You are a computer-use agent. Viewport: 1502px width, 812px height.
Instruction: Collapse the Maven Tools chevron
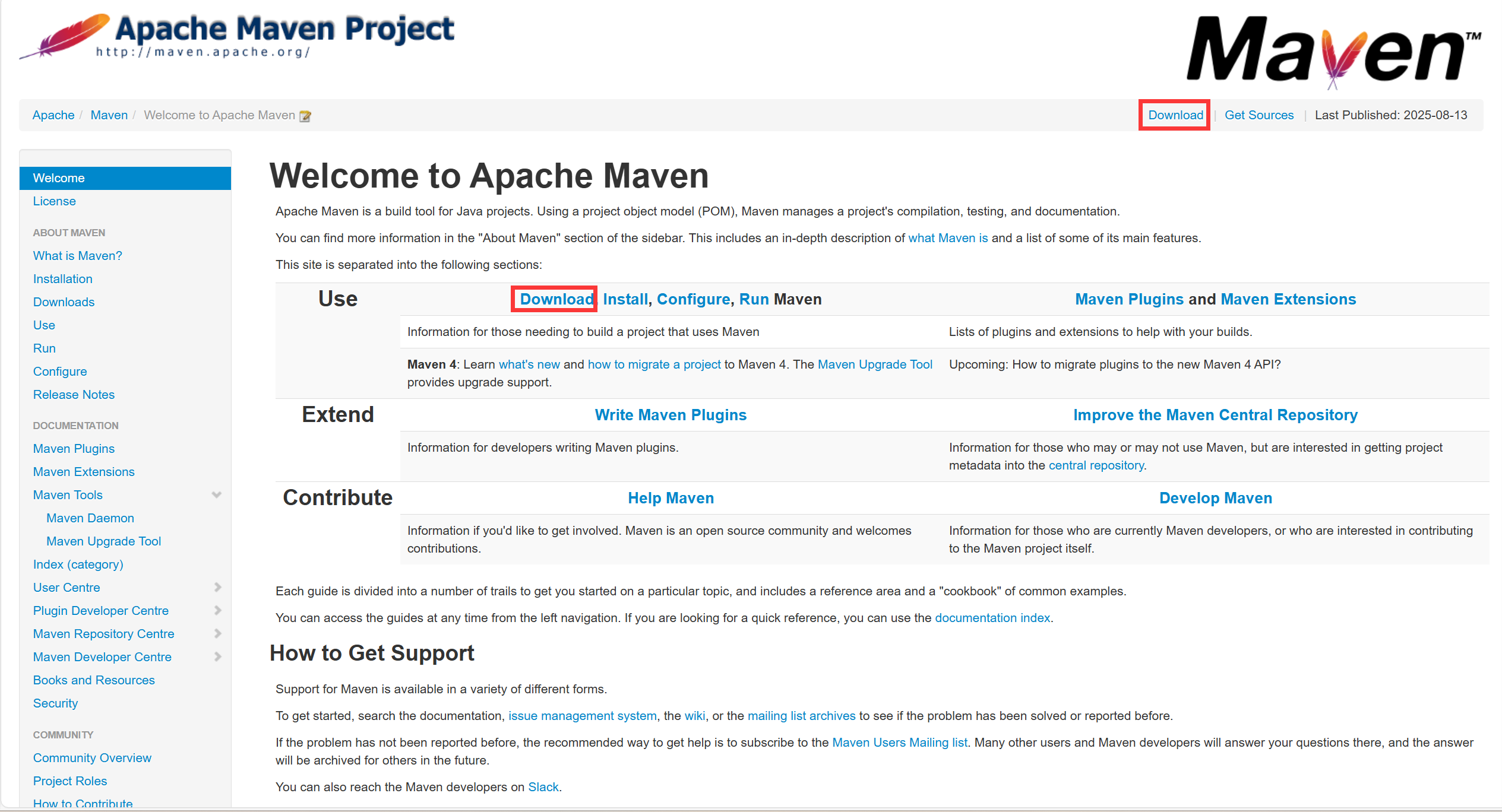[217, 494]
